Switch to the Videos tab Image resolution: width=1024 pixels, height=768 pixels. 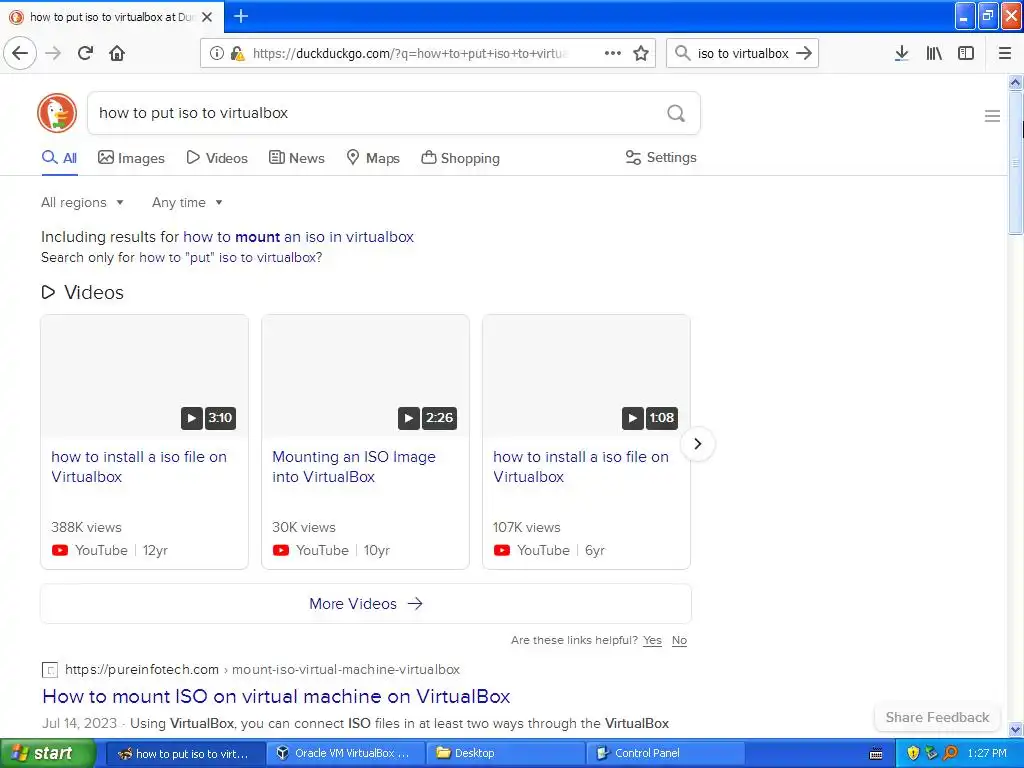(217, 158)
